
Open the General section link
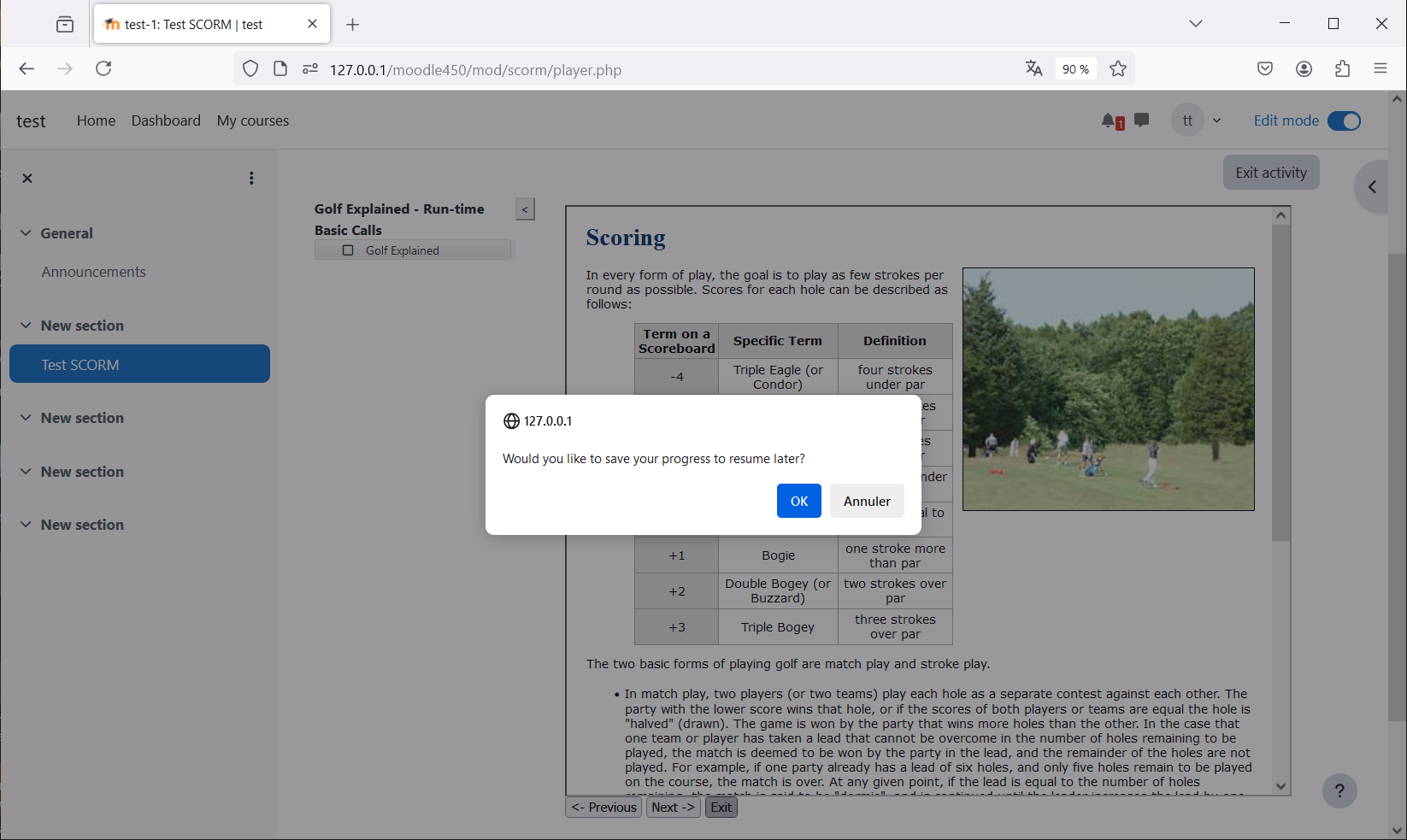coord(67,233)
